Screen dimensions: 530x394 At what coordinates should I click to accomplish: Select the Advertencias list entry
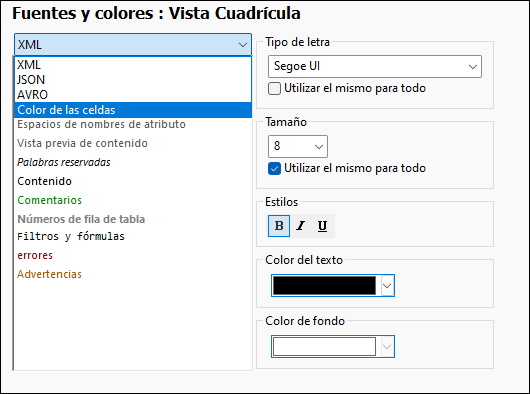[x=49, y=274]
